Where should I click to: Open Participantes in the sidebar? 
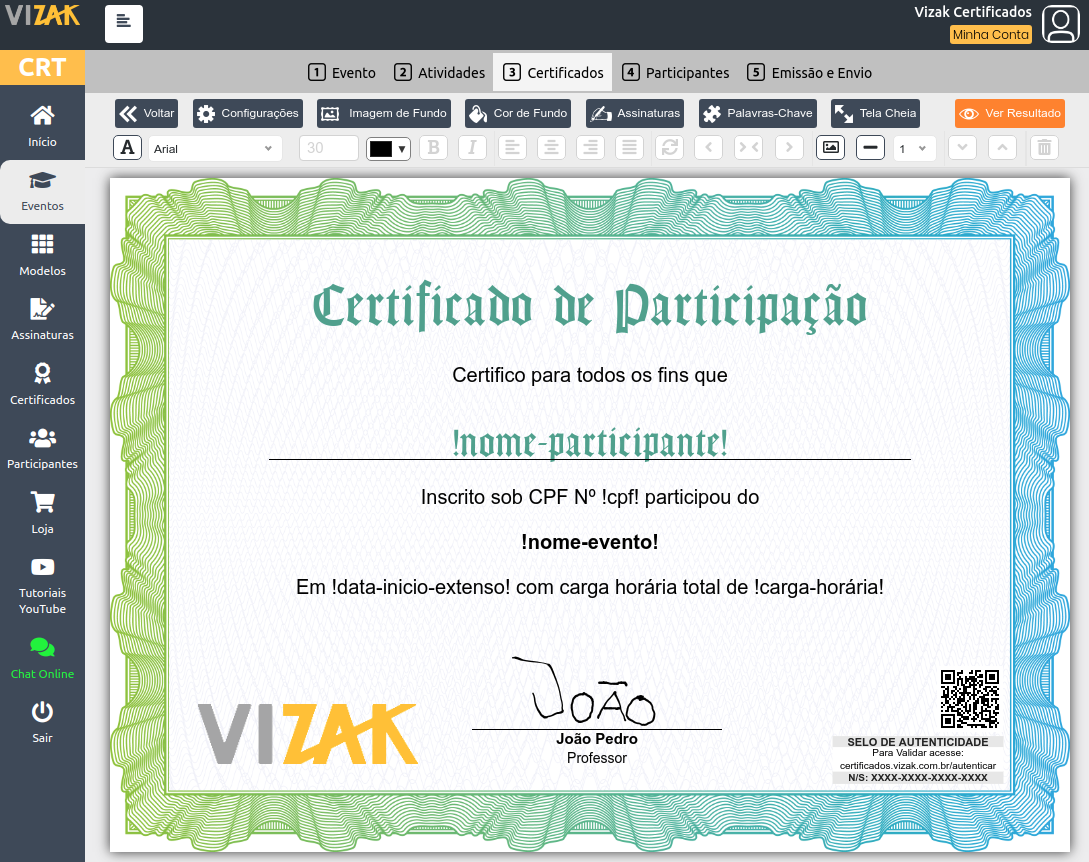pyautogui.click(x=42, y=449)
